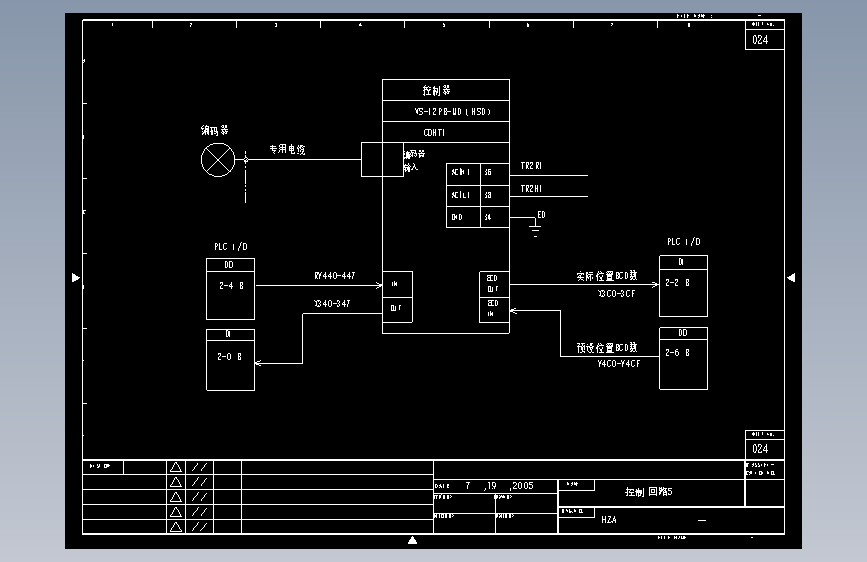Click the arrowhead entering the IN terminal box

[x=379, y=285]
